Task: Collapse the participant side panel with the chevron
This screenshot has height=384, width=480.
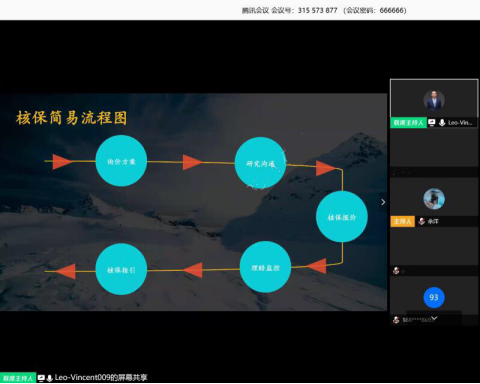Action: coord(383,202)
